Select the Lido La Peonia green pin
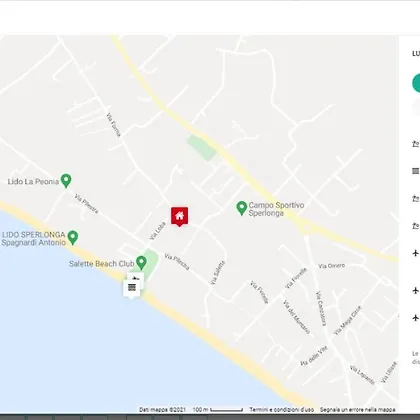The height and width of the screenshot is (420, 420). [66, 181]
